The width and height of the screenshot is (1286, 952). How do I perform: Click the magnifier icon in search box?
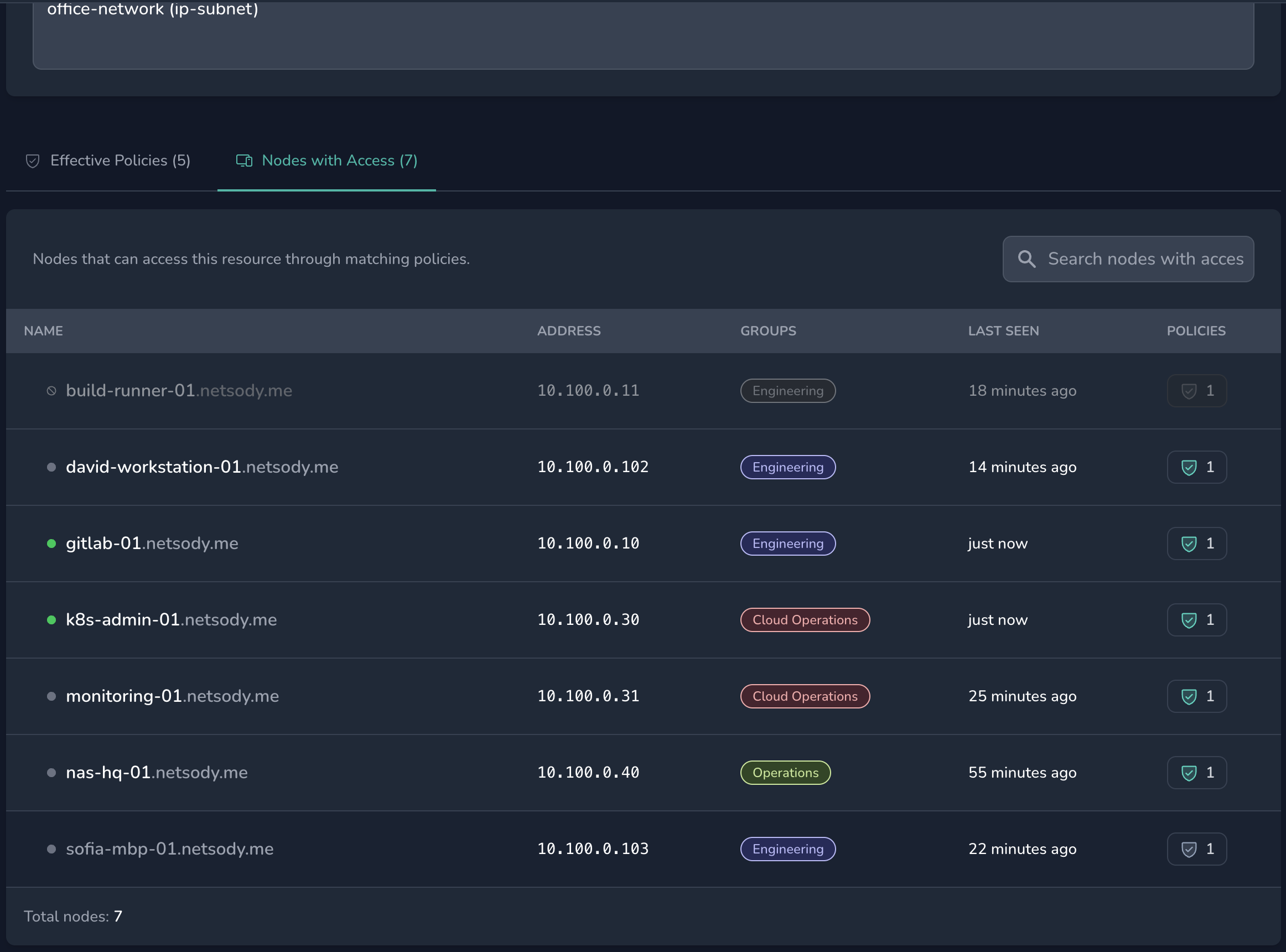tap(1026, 258)
